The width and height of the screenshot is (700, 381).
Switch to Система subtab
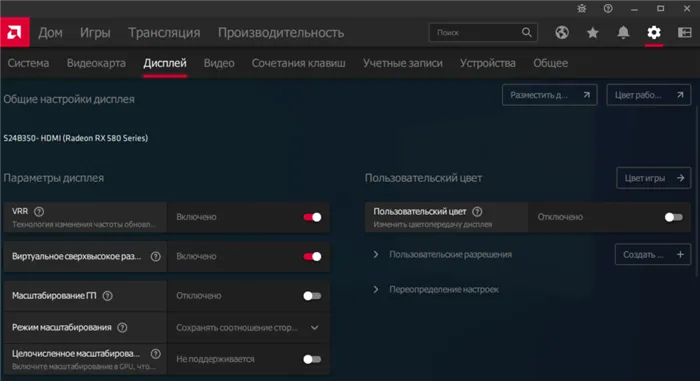(x=29, y=63)
